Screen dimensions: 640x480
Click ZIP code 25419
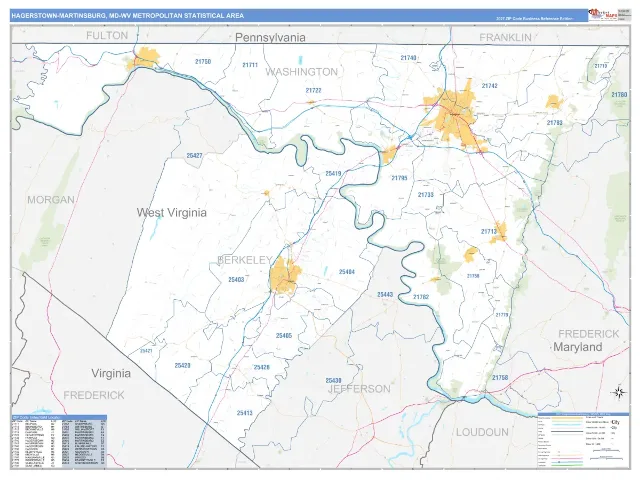coord(333,173)
